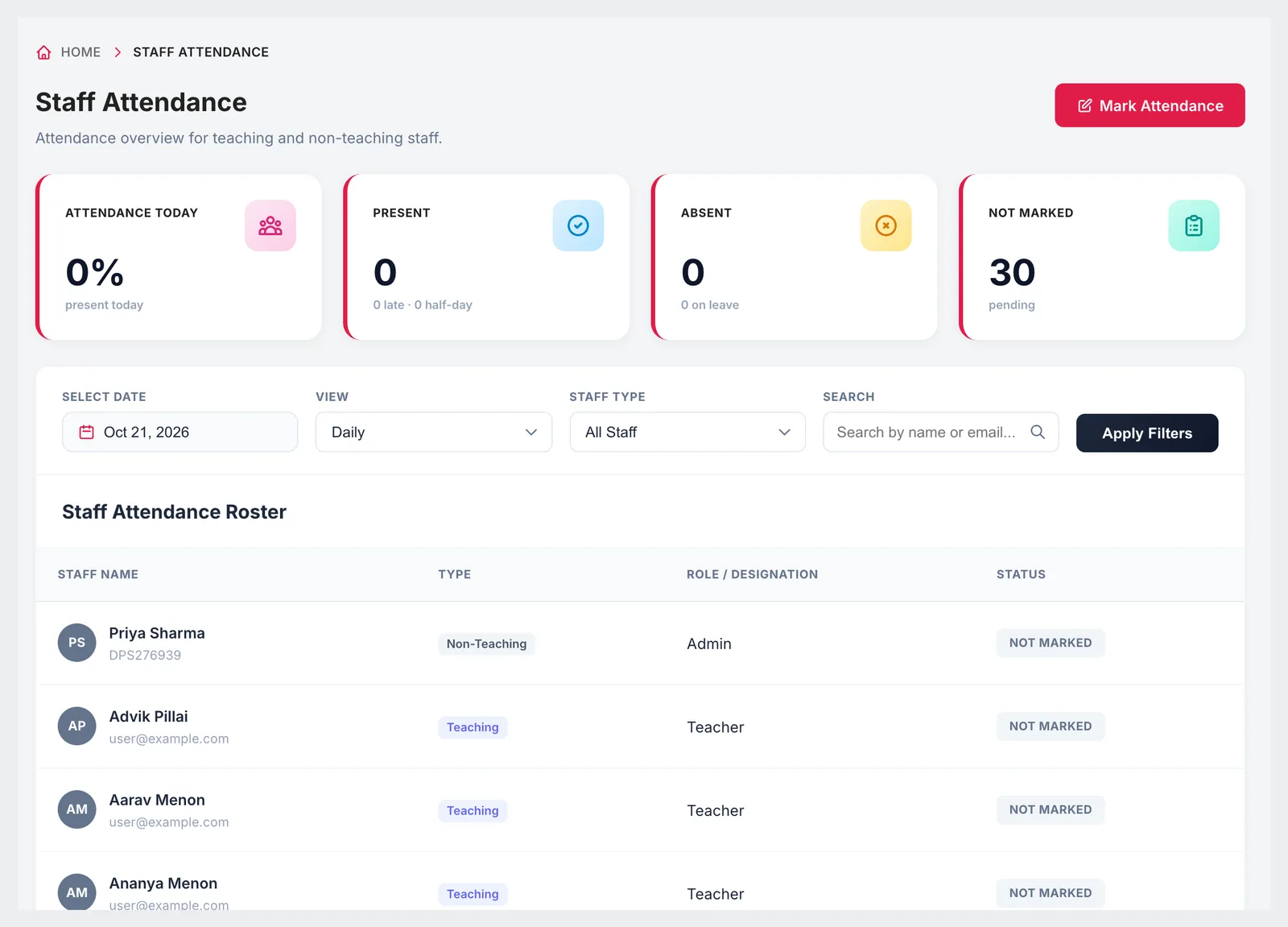Open the Daily view dropdown
The height and width of the screenshot is (927, 1288).
tap(434, 432)
